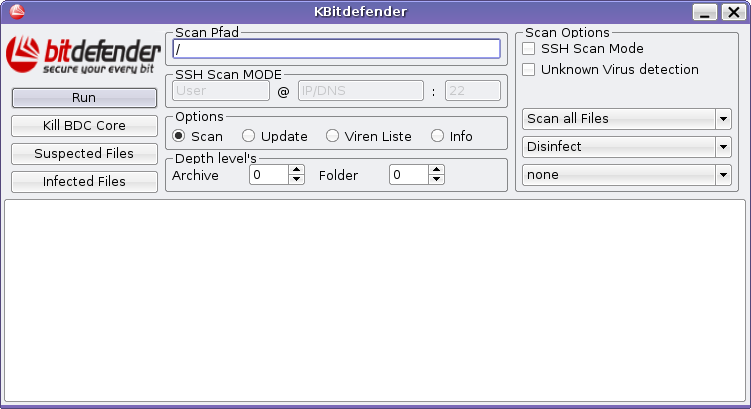Choose the Viren Liste radio option
Image resolution: width=751 pixels, height=409 pixels.
332,136
